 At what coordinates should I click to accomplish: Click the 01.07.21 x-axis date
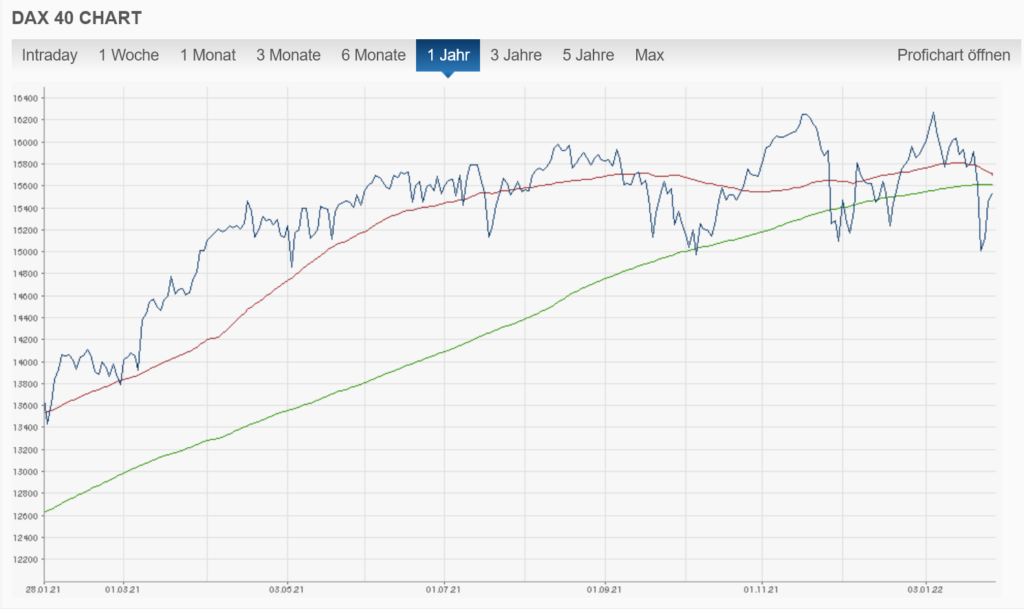pos(443,589)
